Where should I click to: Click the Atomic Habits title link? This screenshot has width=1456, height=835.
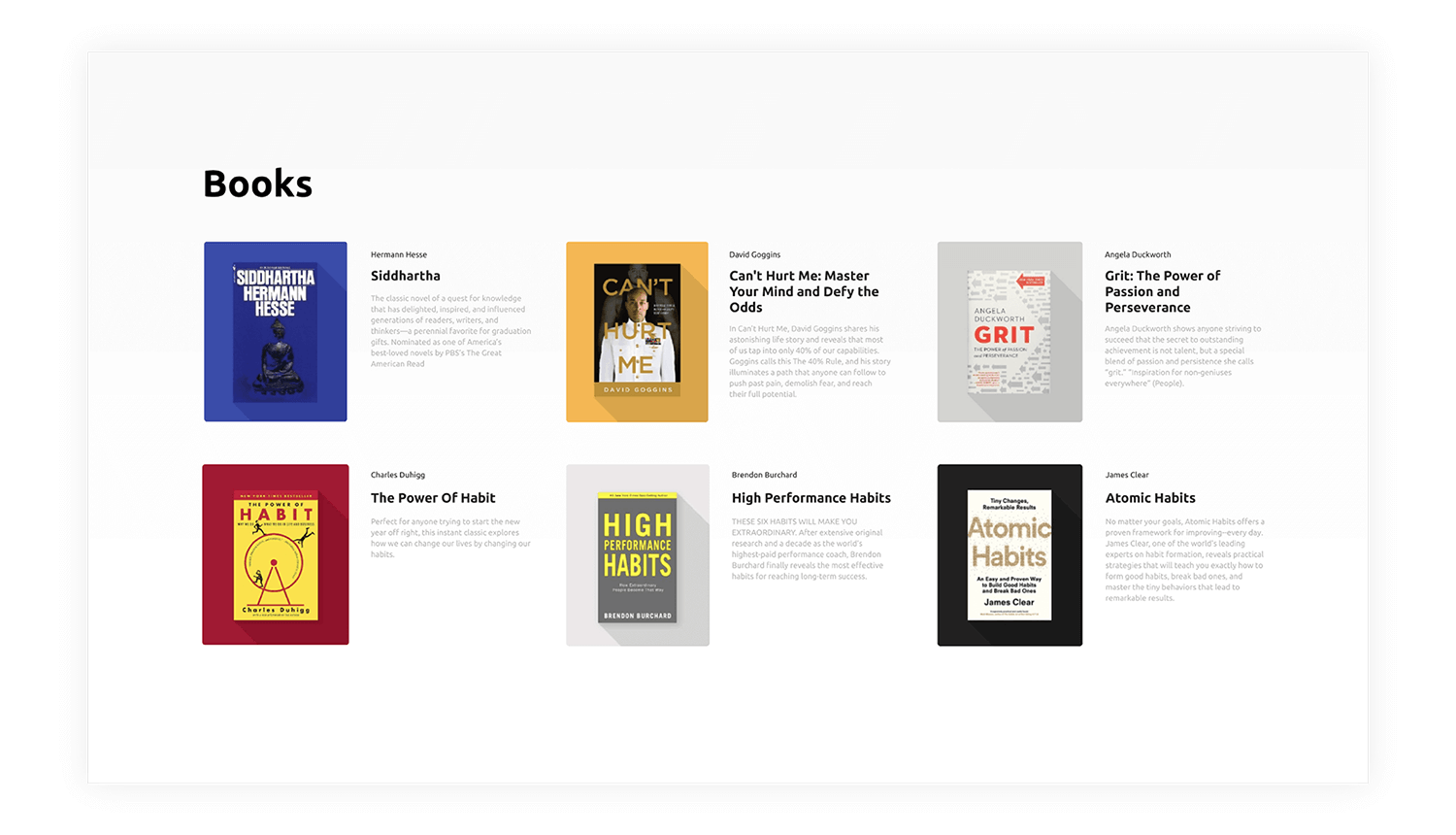pos(1150,498)
